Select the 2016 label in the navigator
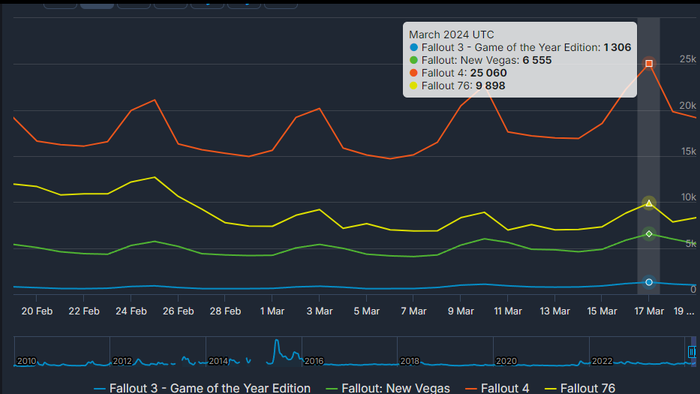This screenshot has height=394, width=700. [x=314, y=361]
